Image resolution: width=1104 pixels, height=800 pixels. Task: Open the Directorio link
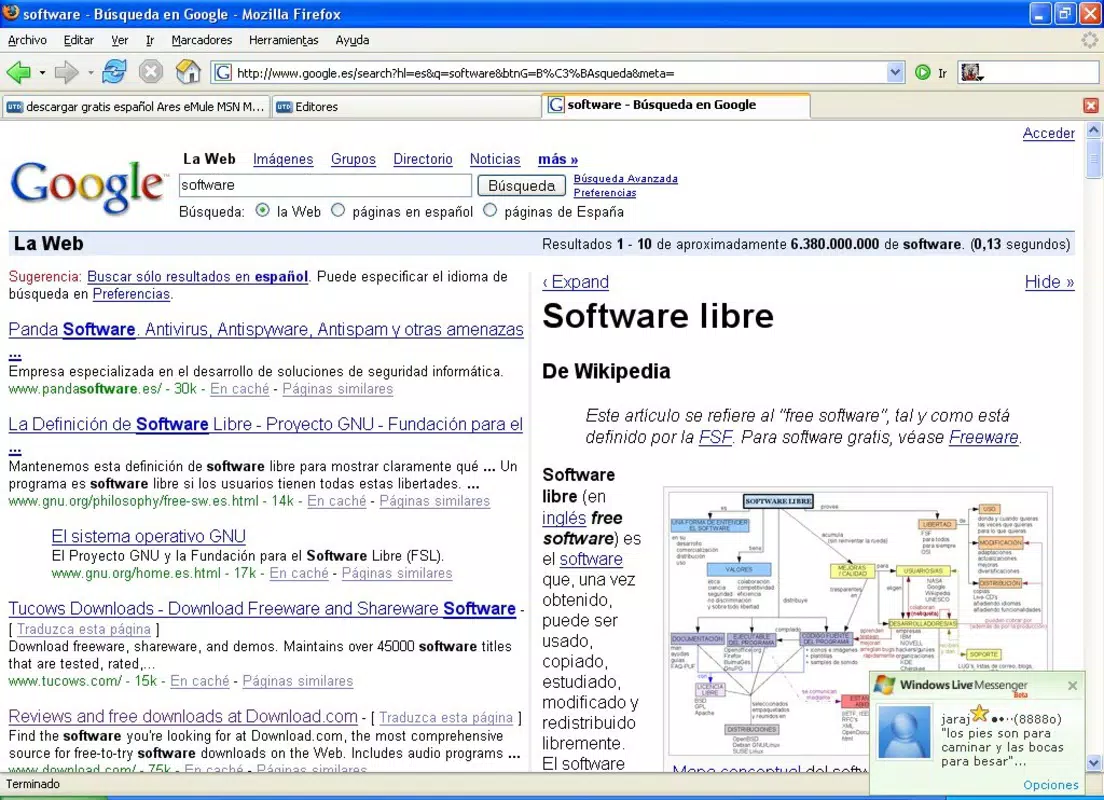pyautogui.click(x=422, y=159)
